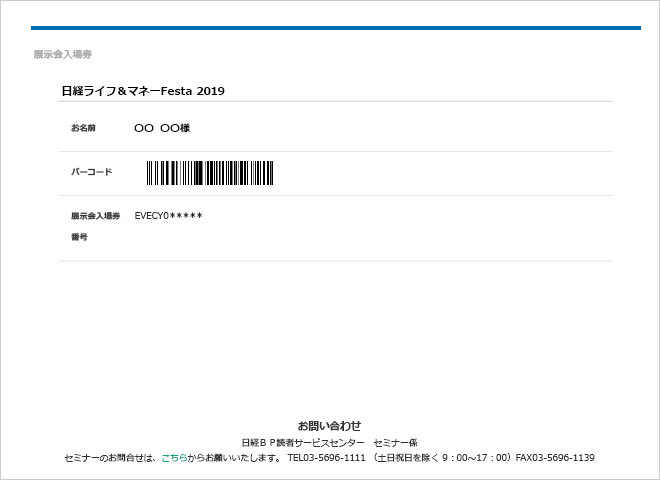The image size is (660, 480).
Task: Click the お名前 field label
Action: [83, 128]
